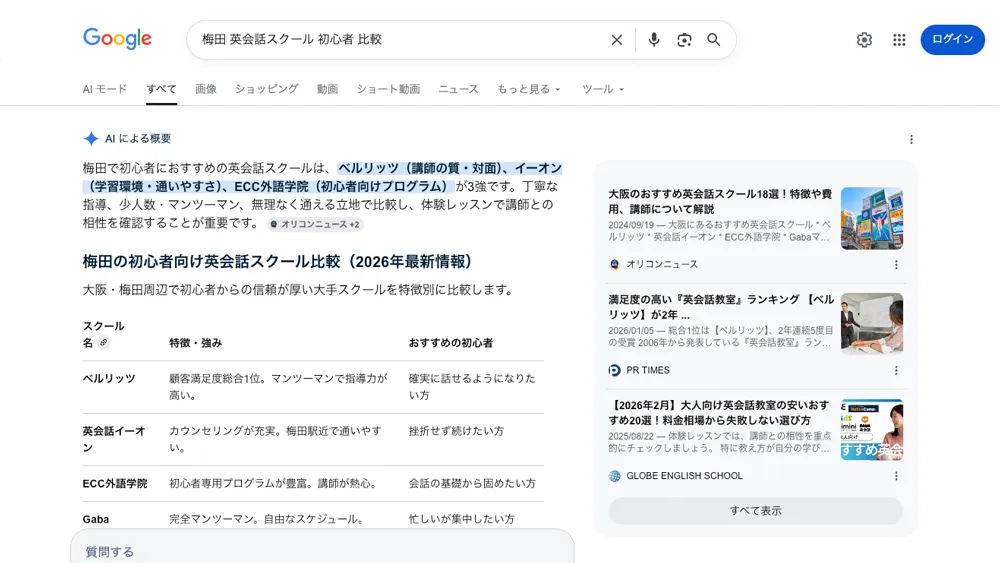Click おすすめの初心者 column header
This screenshot has width=1000, height=563.
pyautogui.click(x=450, y=343)
